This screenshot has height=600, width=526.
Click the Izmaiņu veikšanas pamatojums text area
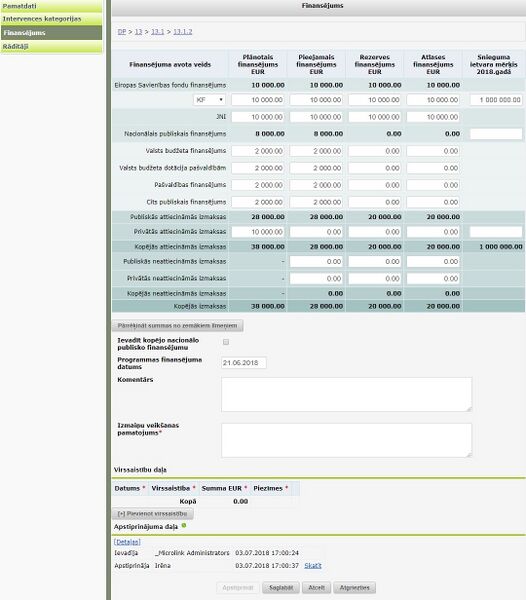tap(347, 440)
